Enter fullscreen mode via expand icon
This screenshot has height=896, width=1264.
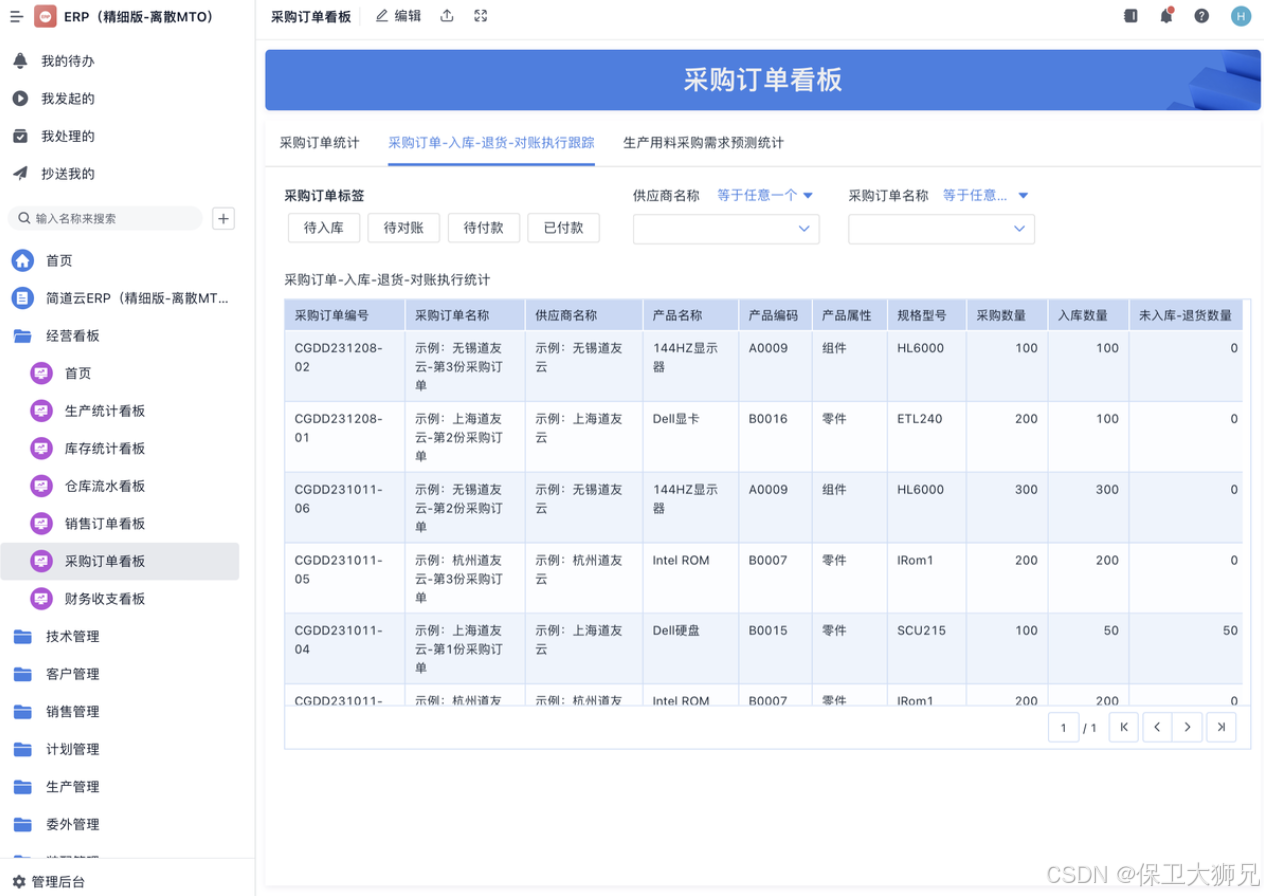click(x=481, y=16)
